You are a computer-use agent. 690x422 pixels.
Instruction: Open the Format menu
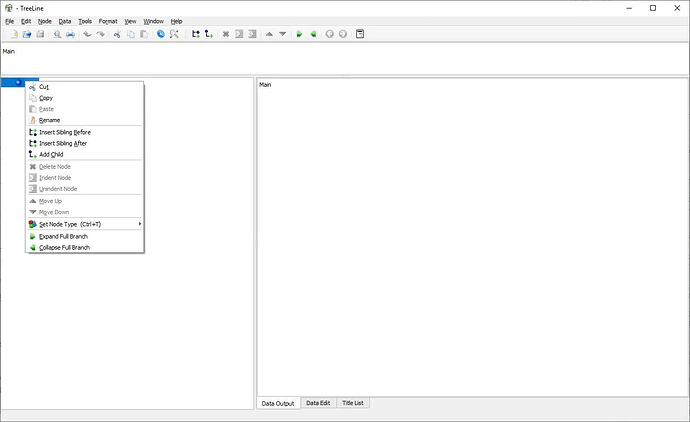point(108,21)
